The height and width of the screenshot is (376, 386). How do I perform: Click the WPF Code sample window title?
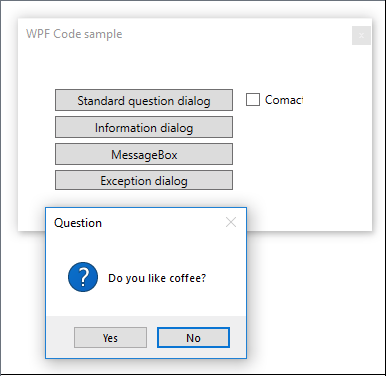74,34
